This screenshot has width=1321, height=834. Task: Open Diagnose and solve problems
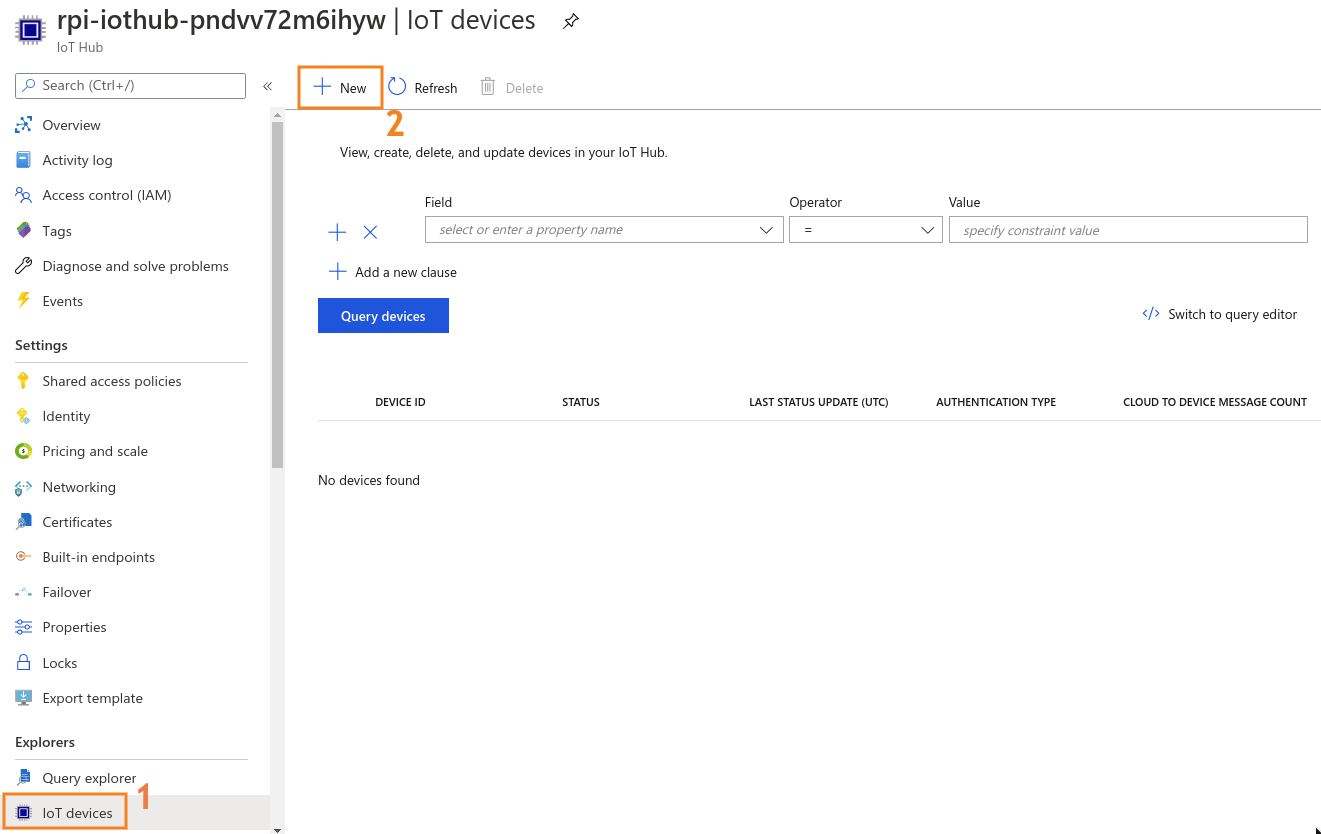coord(135,266)
